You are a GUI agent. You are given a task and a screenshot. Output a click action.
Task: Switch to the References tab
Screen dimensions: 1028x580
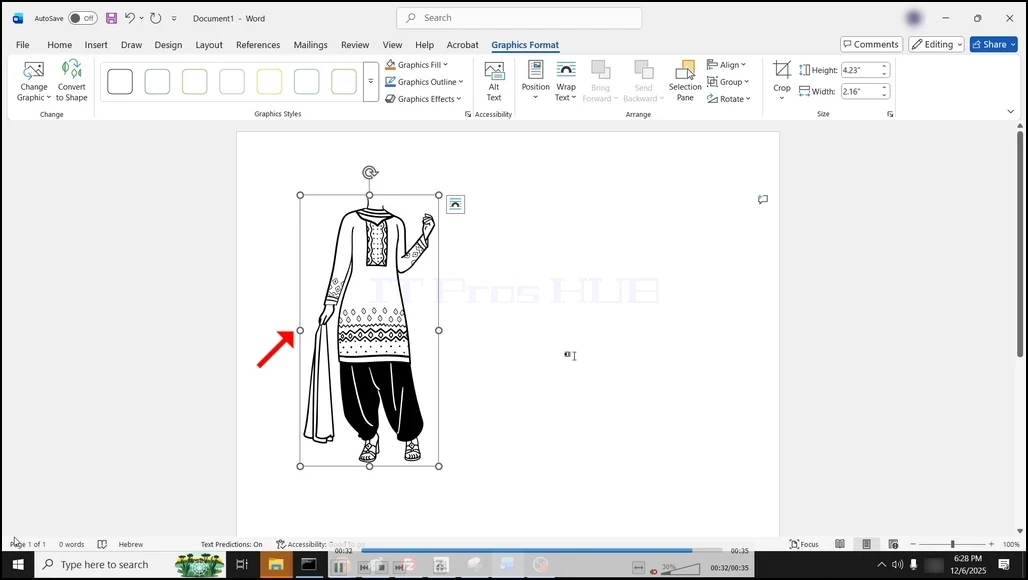pos(258,45)
